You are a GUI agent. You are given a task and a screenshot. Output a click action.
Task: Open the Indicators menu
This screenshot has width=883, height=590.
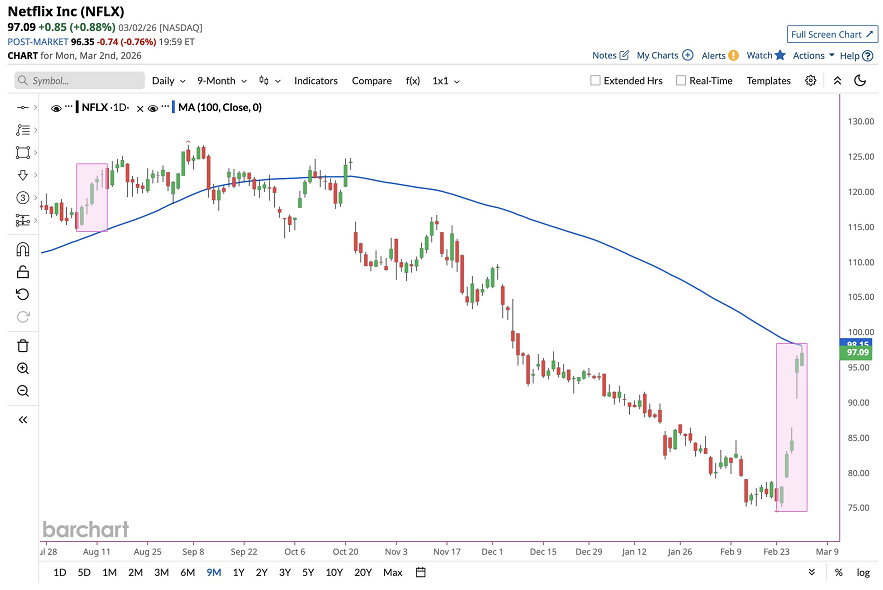pos(315,81)
